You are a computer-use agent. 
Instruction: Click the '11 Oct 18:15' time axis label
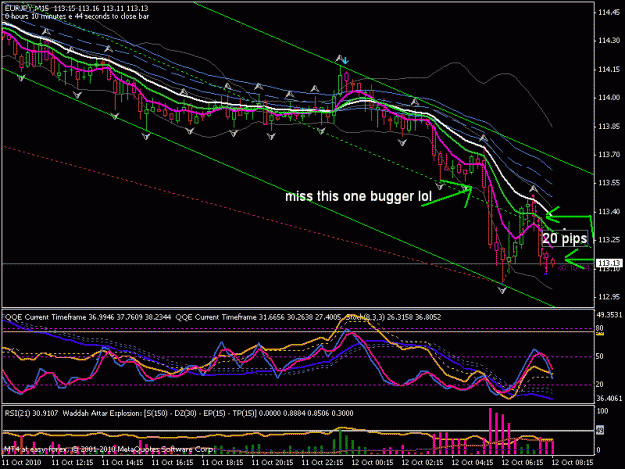pyautogui.click(x=222, y=463)
